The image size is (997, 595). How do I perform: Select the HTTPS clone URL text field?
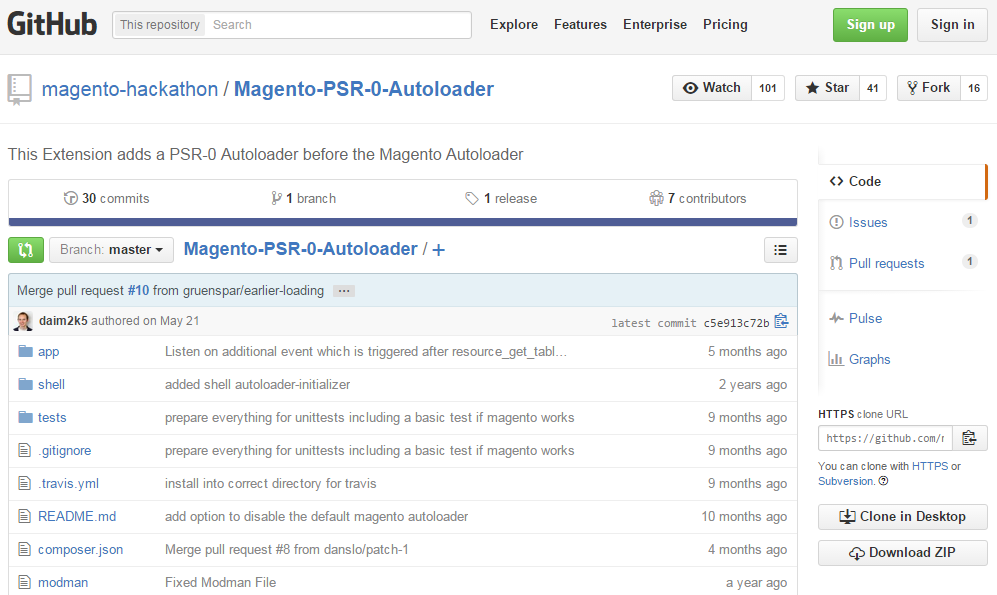885,438
